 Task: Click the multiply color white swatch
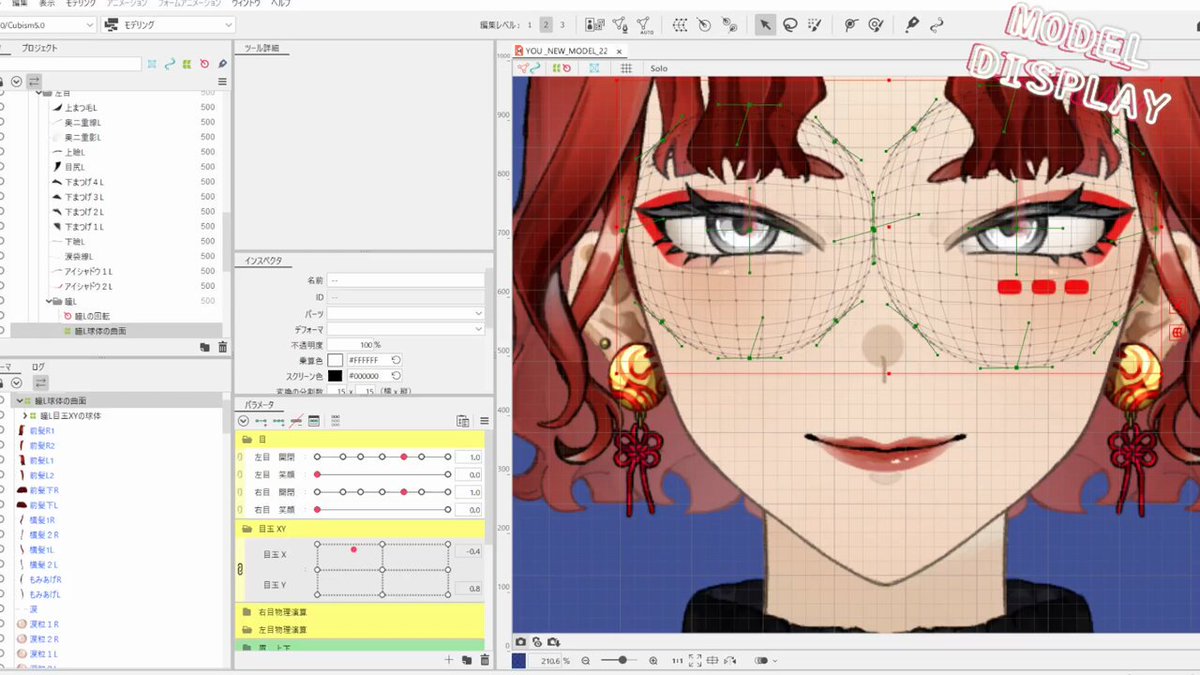click(335, 359)
